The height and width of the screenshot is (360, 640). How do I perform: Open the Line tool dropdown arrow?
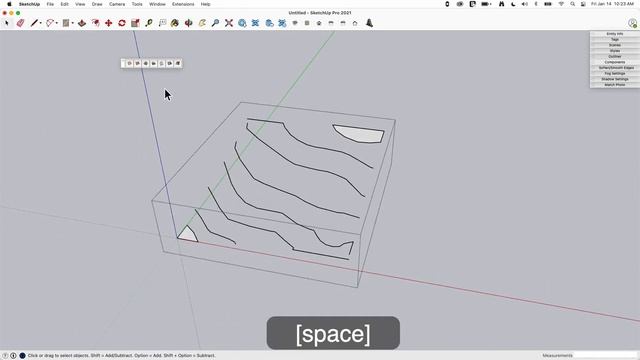tap(40, 23)
